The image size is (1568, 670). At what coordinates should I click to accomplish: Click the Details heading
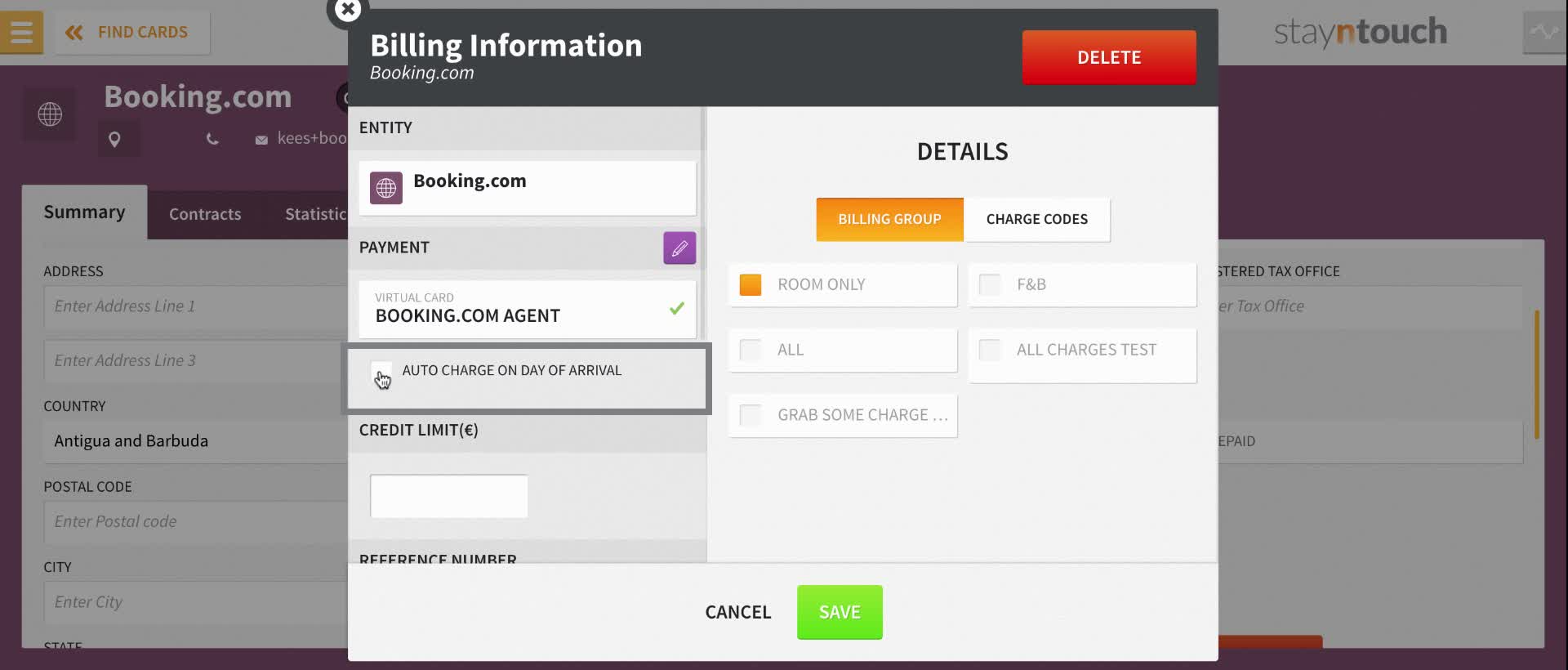(x=962, y=152)
